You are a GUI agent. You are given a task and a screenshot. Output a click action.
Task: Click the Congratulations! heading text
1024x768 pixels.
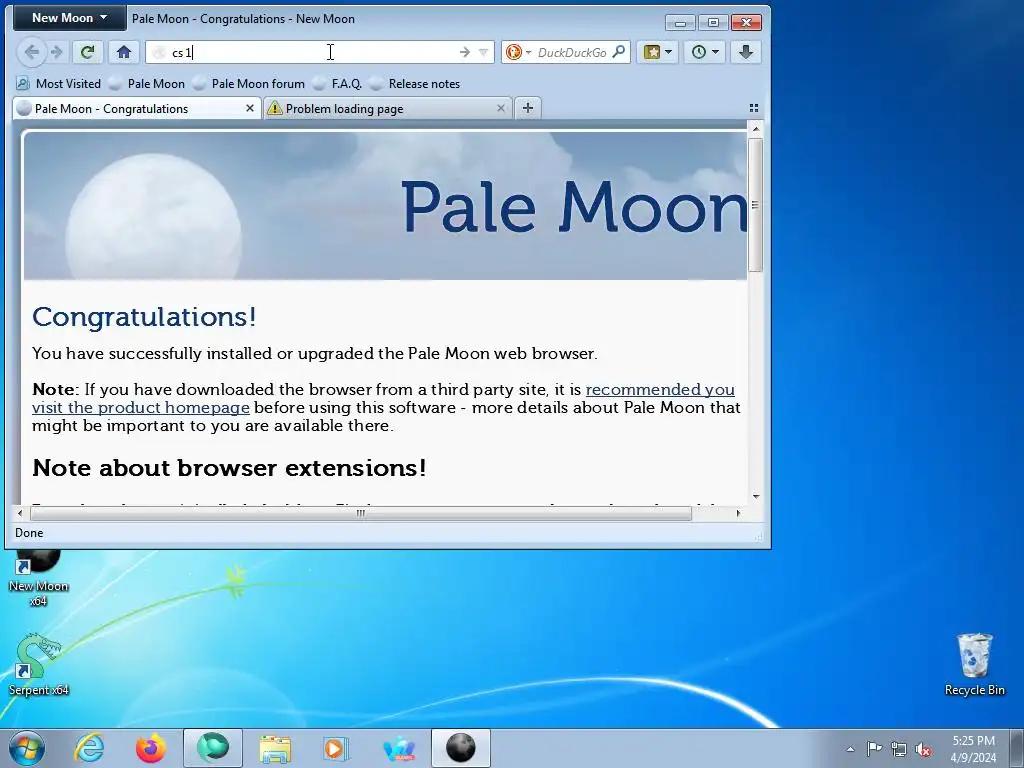pos(144,317)
